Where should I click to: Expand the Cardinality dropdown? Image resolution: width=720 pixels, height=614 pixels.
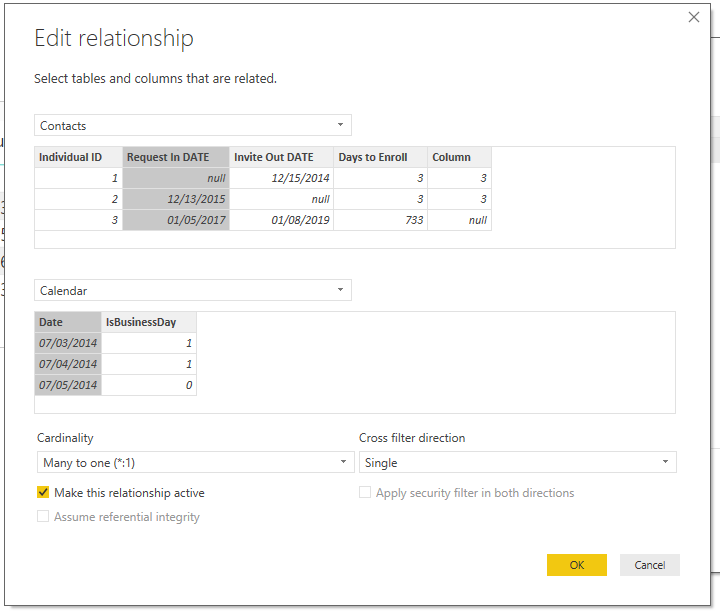point(196,462)
